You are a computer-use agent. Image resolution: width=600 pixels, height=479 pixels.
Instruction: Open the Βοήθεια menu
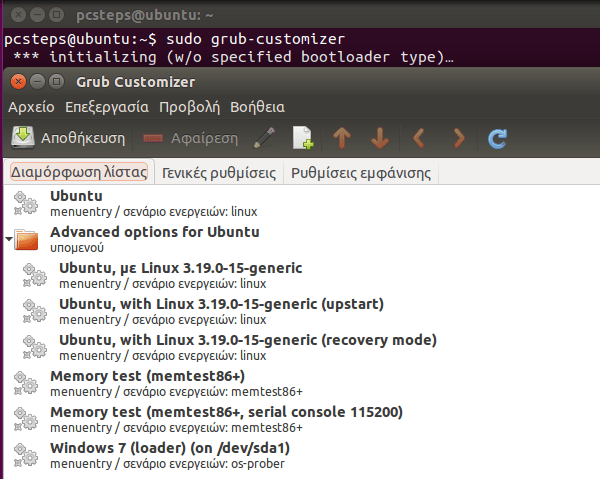pos(258,107)
